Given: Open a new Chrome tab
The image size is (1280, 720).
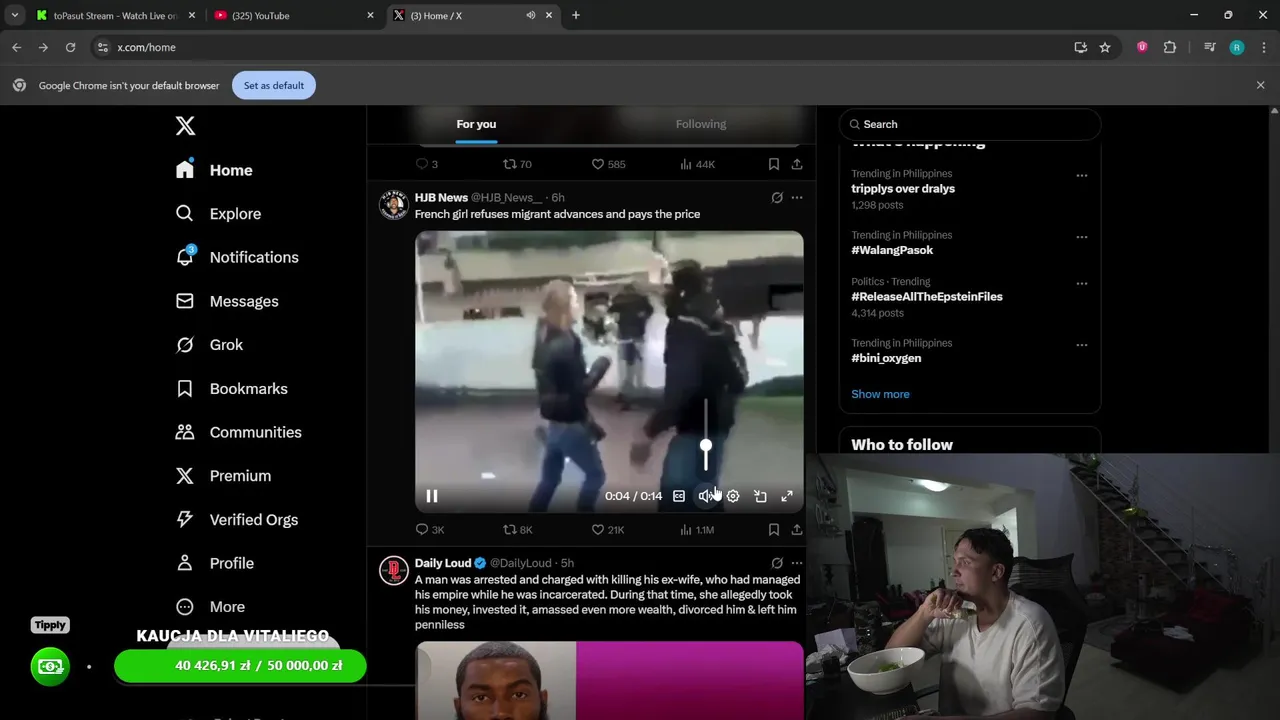Looking at the screenshot, I should [x=576, y=15].
